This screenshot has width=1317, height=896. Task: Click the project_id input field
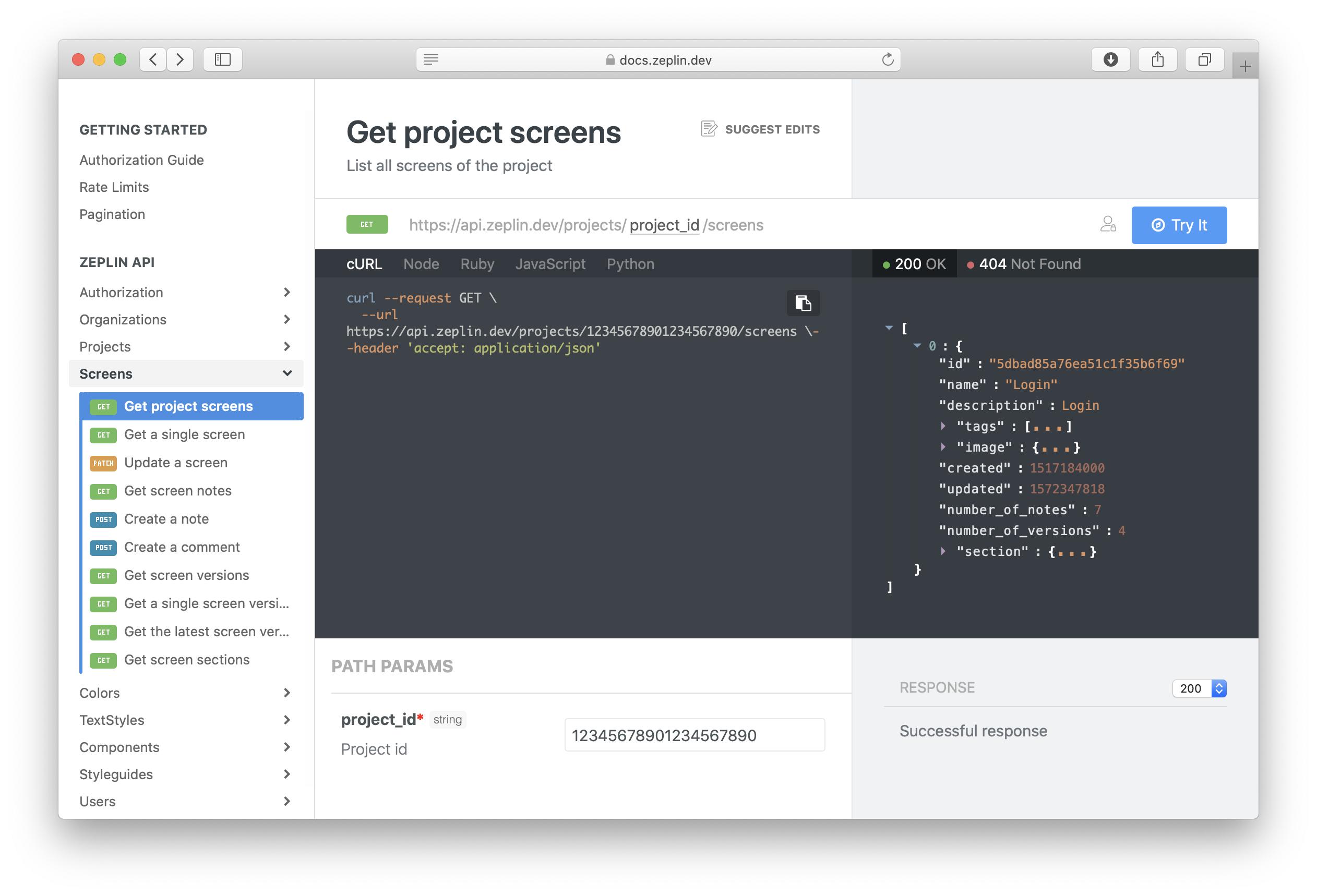(694, 735)
